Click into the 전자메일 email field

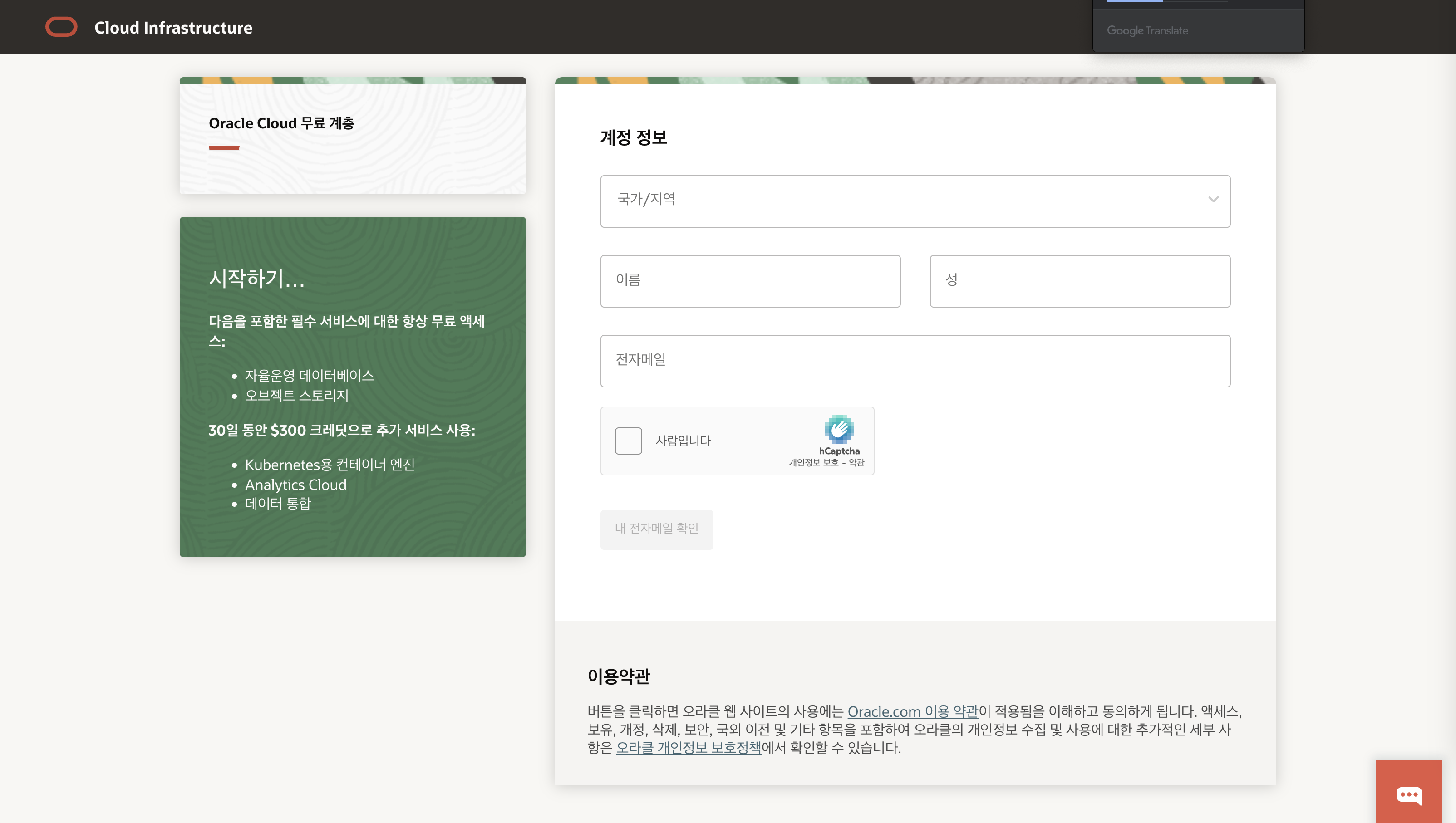[915, 361]
